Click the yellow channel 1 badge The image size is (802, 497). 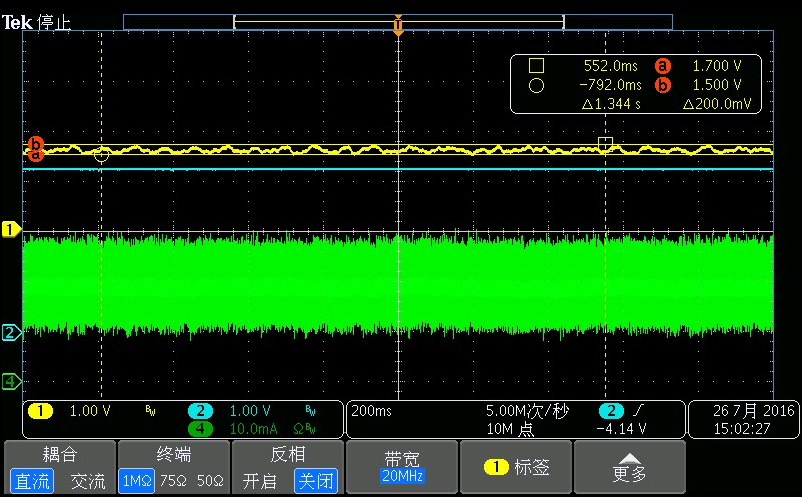(x=40, y=411)
